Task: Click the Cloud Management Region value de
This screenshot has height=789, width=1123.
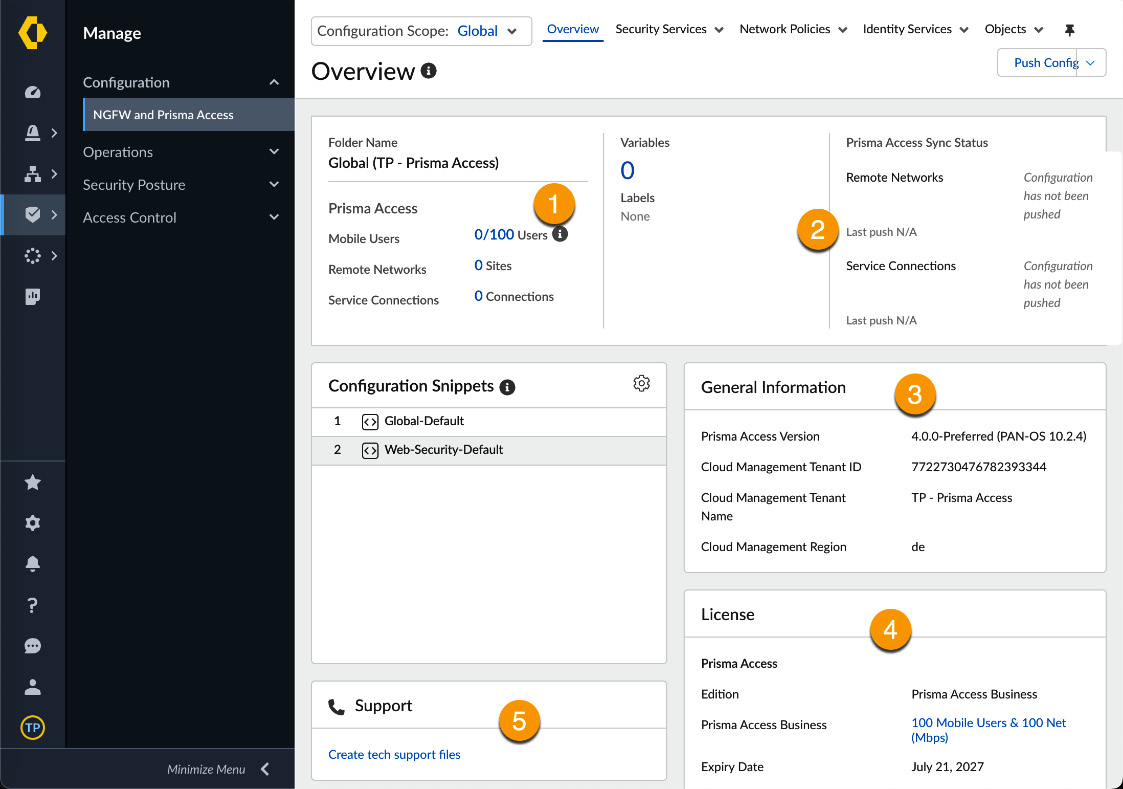Action: coord(917,547)
